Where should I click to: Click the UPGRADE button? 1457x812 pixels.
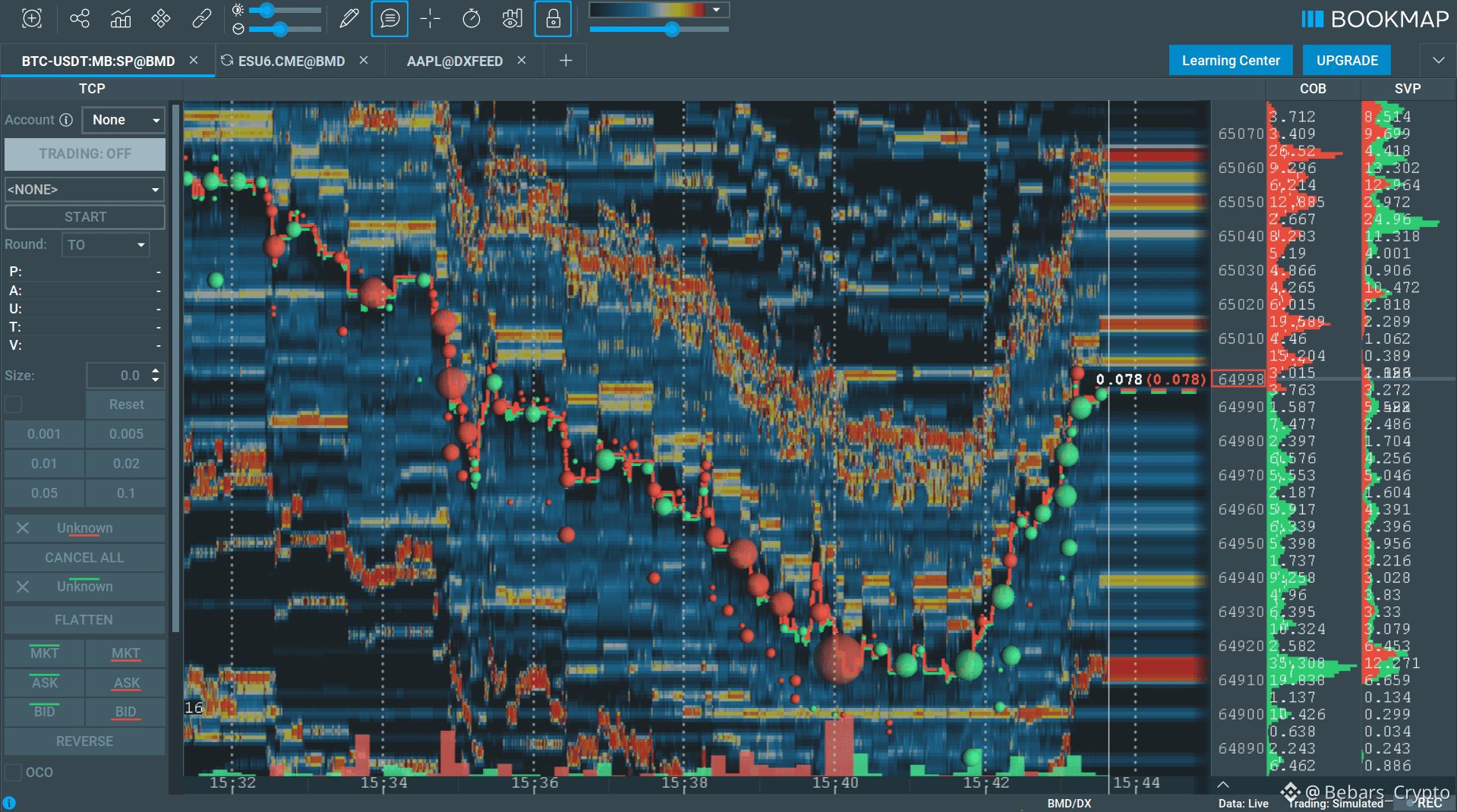[x=1347, y=61]
